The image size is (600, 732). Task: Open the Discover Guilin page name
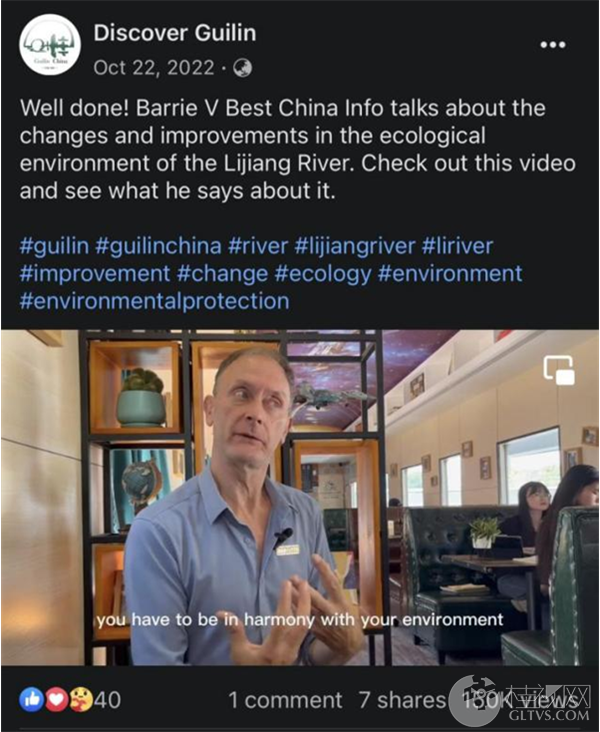click(x=175, y=33)
